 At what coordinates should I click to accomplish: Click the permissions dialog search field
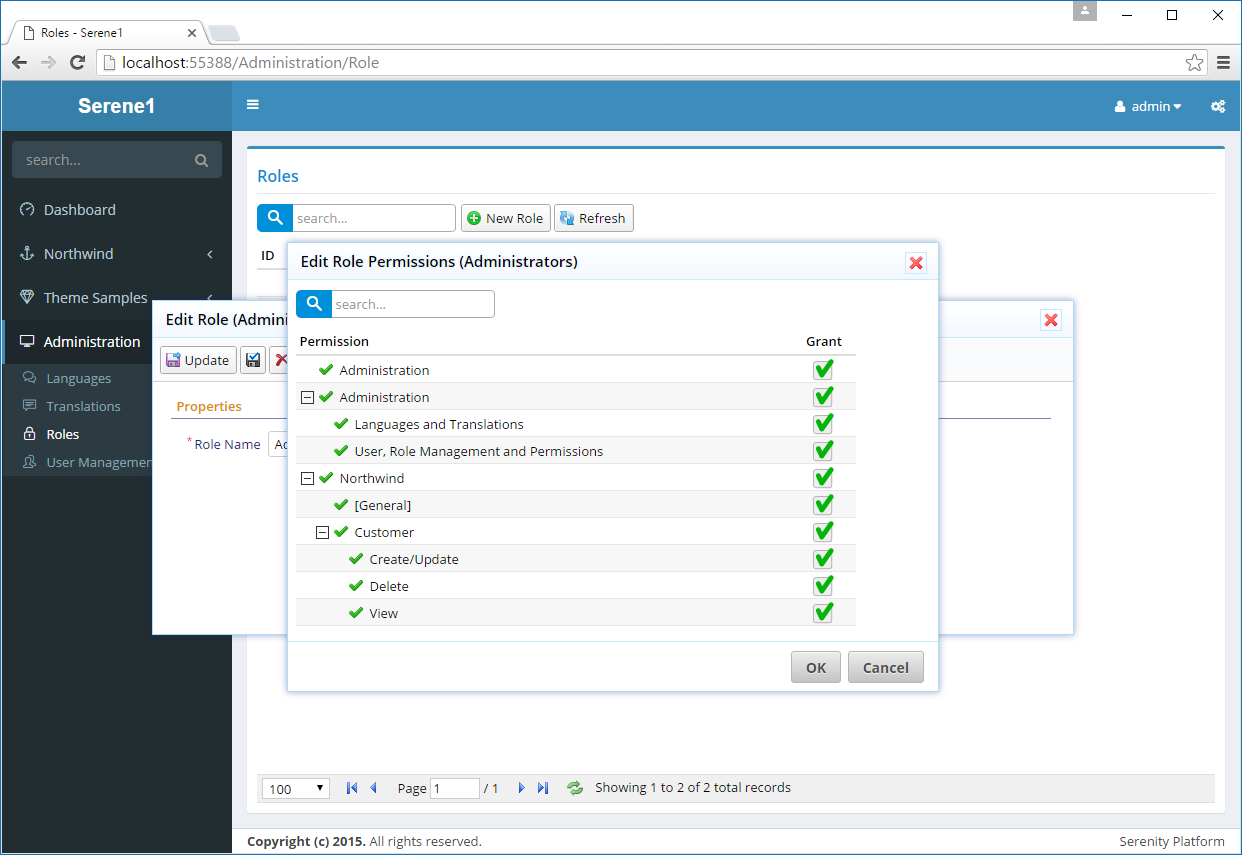(412, 304)
